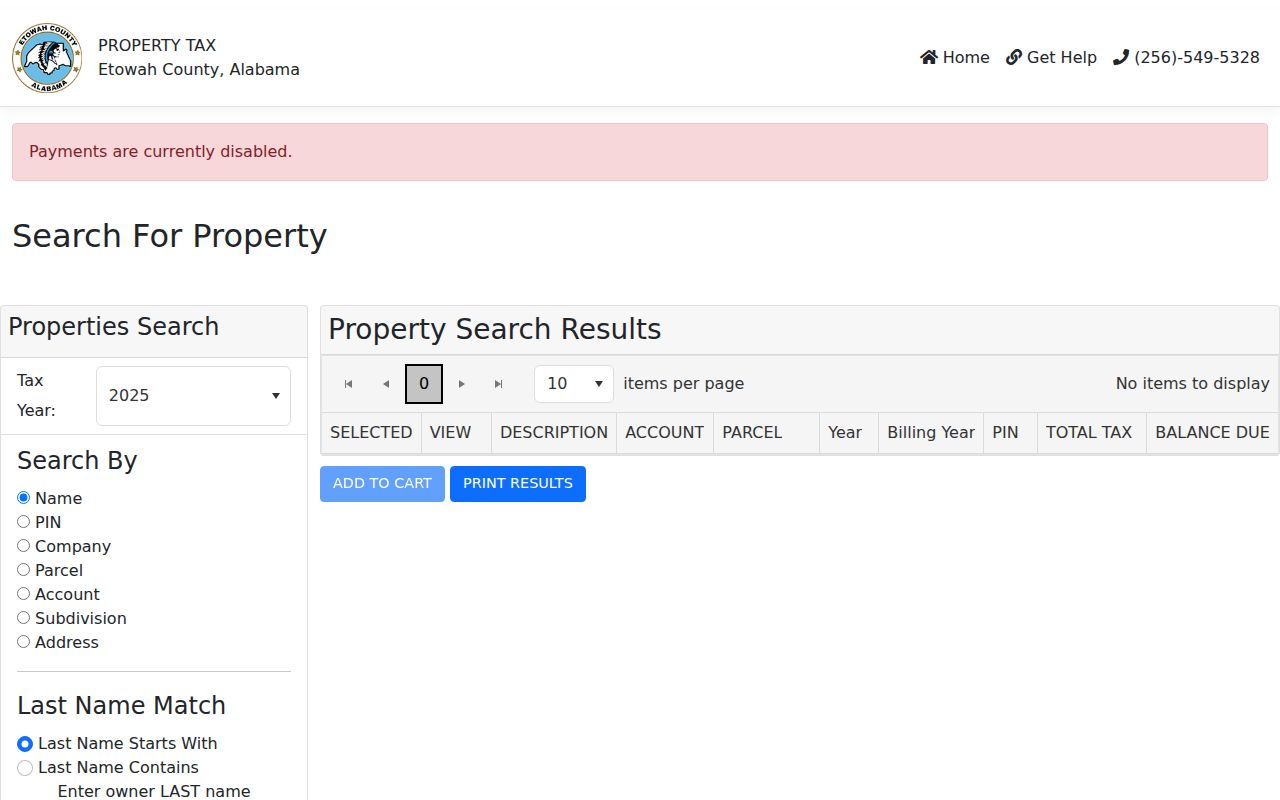Choose Last Name Starts With
The width and height of the screenshot is (1280, 800).
click(x=25, y=744)
